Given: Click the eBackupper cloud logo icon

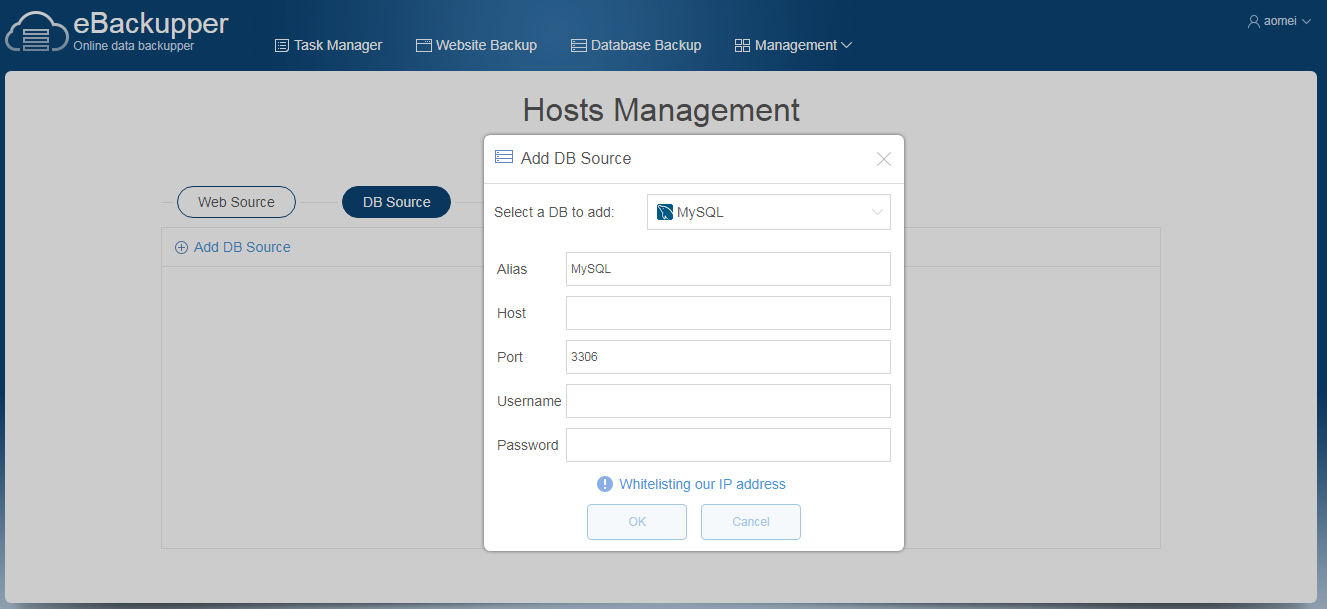Looking at the screenshot, I should [36, 32].
